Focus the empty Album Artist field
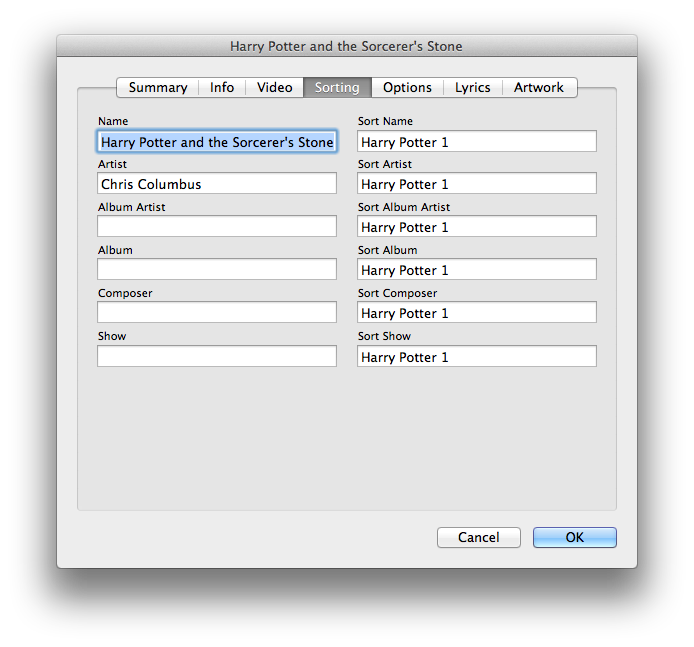The height and width of the screenshot is (647, 694). [x=217, y=226]
